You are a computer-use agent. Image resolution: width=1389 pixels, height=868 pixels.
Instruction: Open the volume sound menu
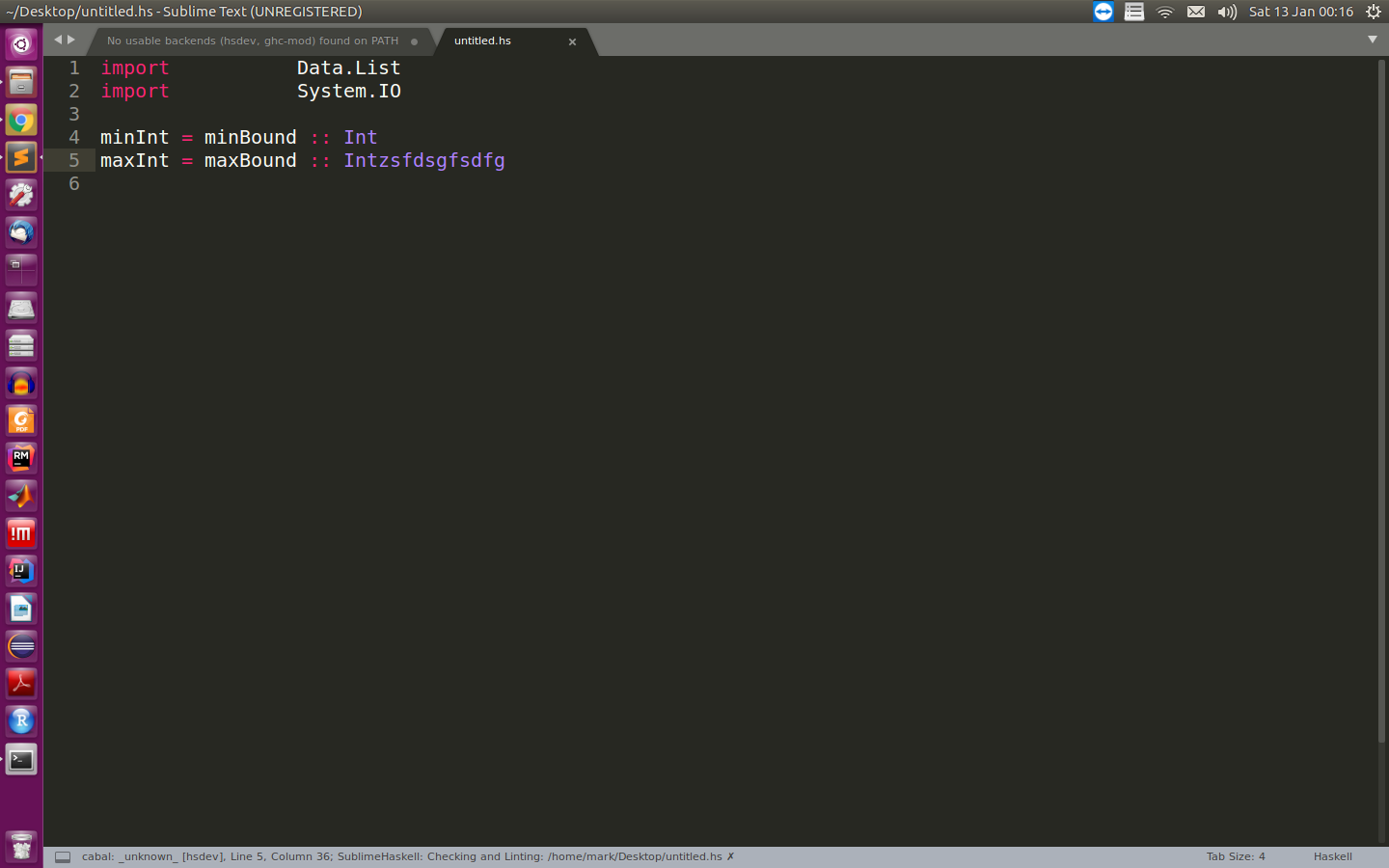[1227, 12]
